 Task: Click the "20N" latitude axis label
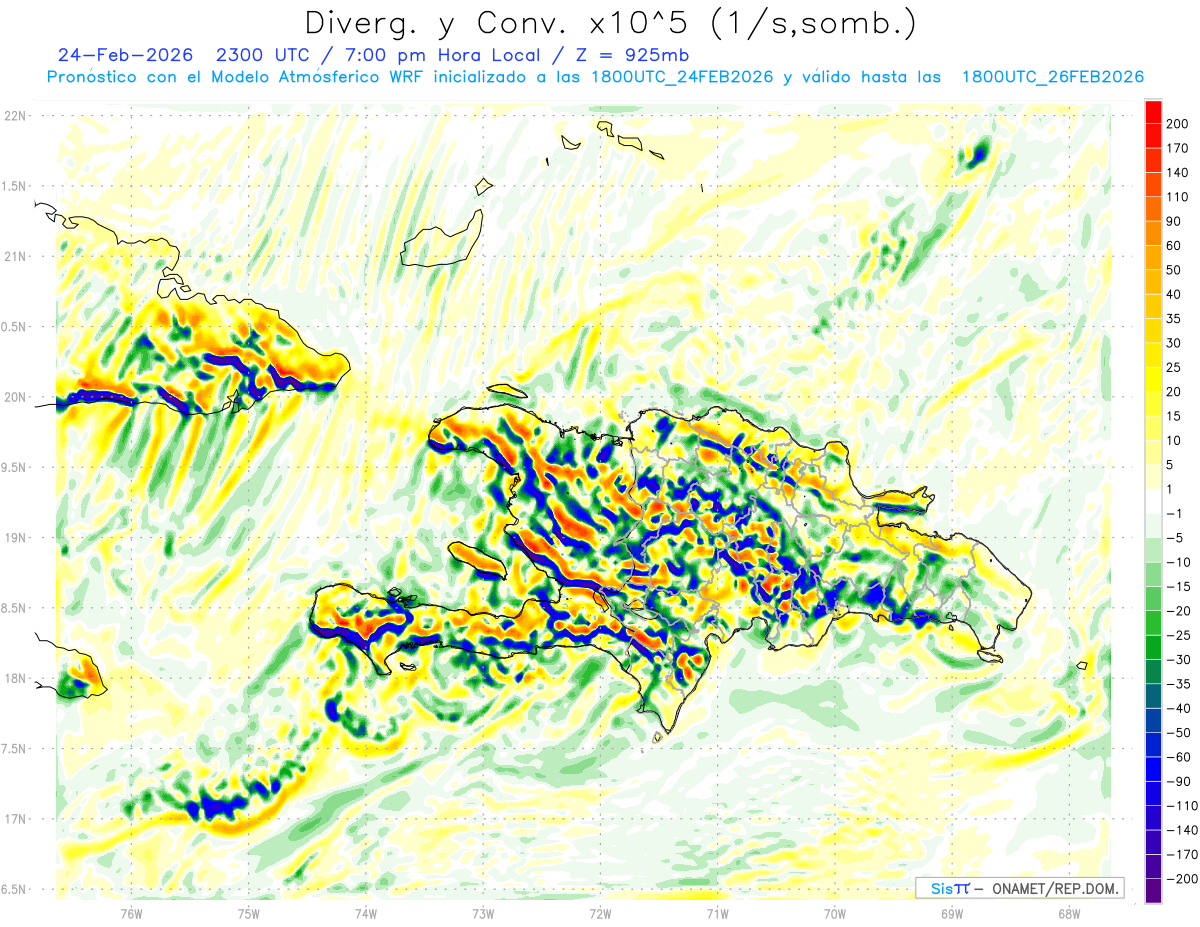16,397
